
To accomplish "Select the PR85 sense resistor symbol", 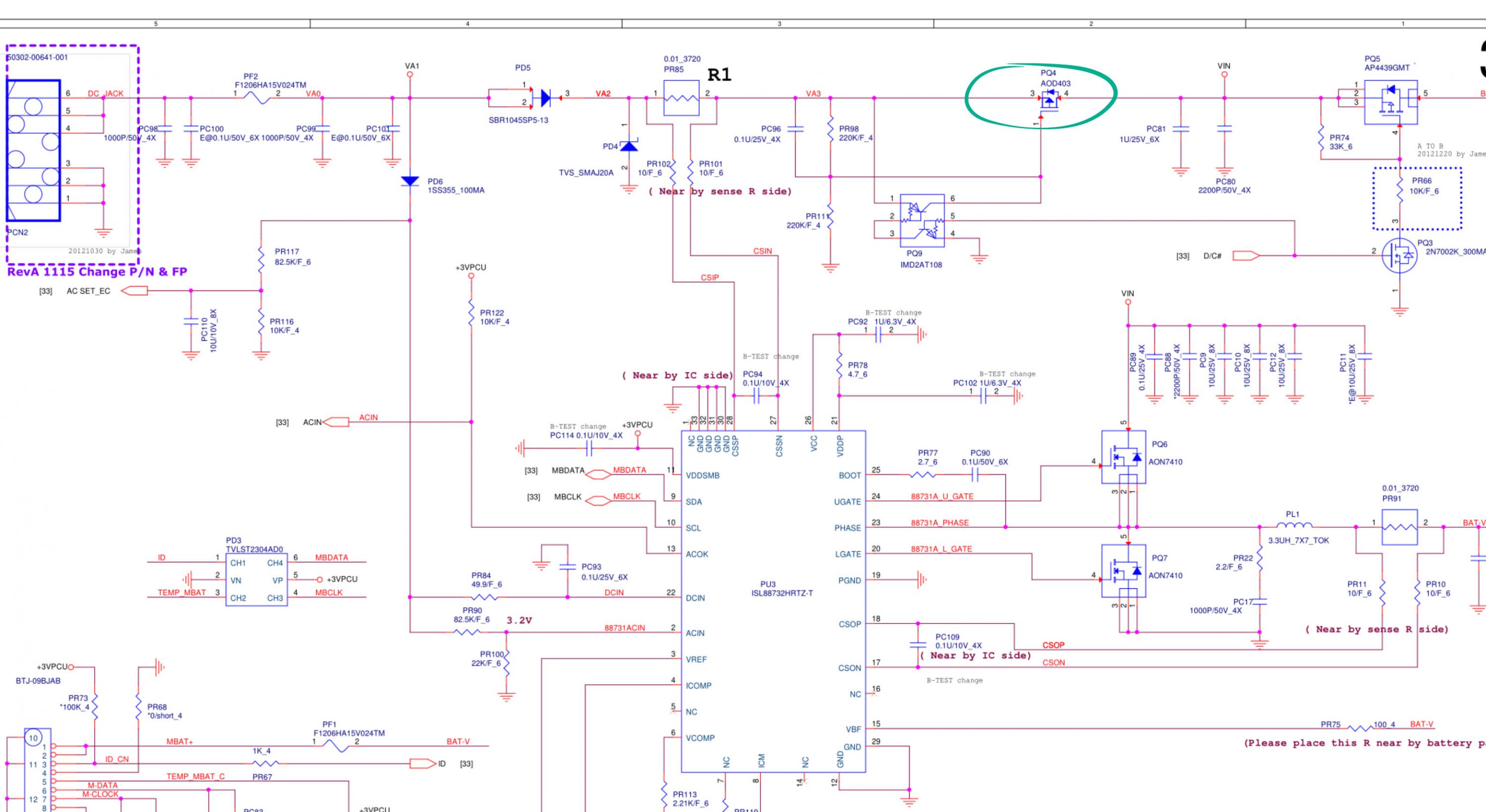I will [x=681, y=98].
